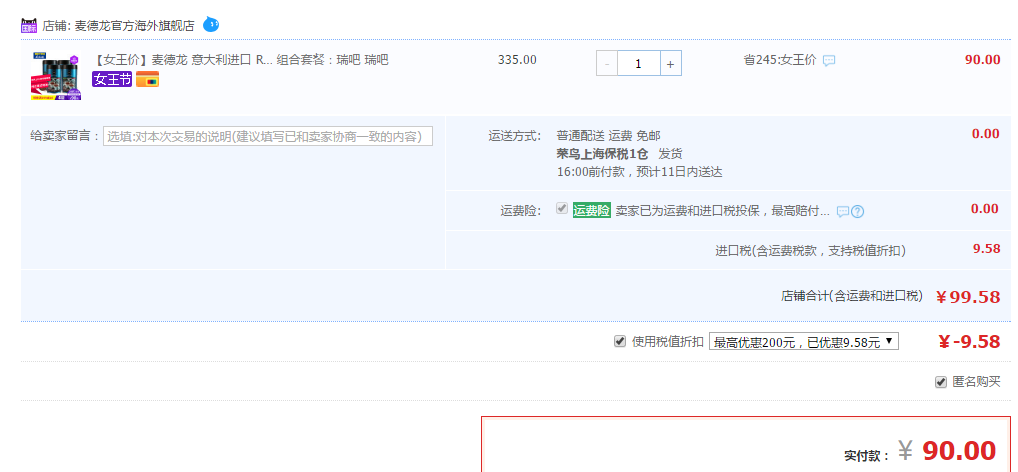Screen dimensions: 1018x472
Task: Click the 普通配送 运费 免邮 shipping text
Action: click(608, 136)
